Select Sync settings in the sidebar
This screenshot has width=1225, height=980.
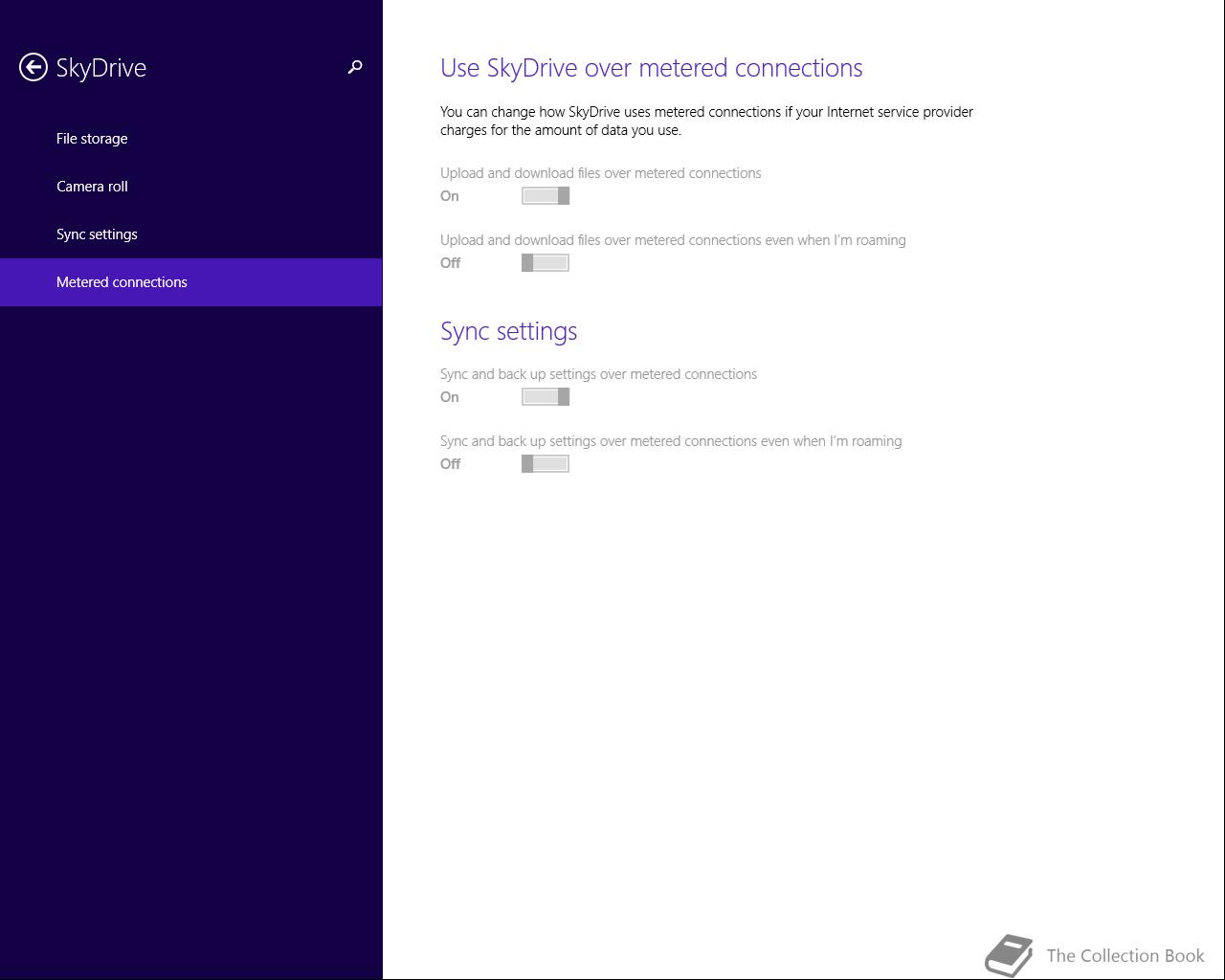(x=190, y=234)
